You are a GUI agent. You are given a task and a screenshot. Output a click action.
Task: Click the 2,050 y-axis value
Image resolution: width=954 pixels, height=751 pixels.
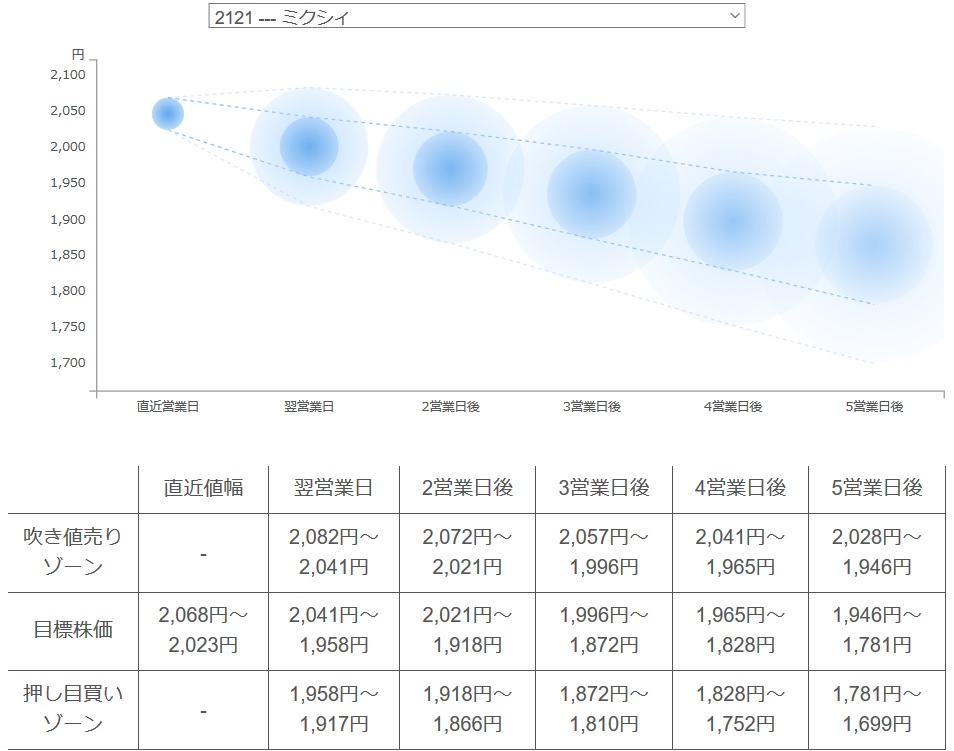pyautogui.click(x=68, y=111)
